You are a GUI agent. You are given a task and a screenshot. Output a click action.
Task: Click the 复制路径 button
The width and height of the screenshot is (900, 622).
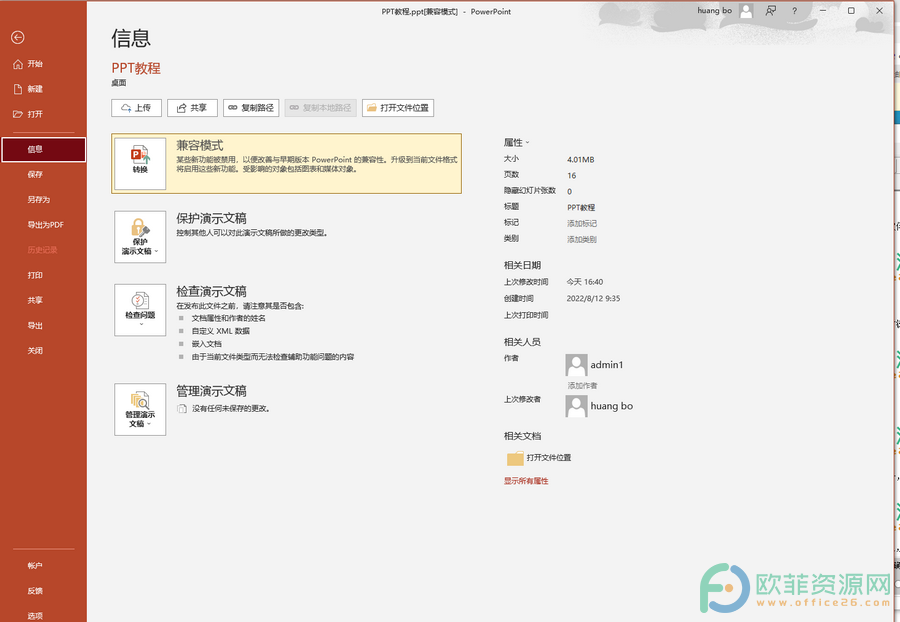tap(251, 108)
